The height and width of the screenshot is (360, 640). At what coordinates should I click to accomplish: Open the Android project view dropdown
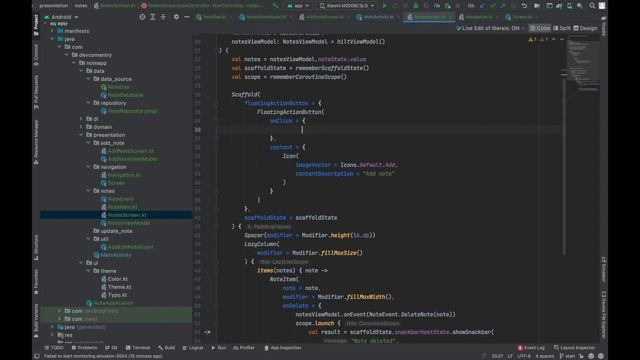point(61,17)
